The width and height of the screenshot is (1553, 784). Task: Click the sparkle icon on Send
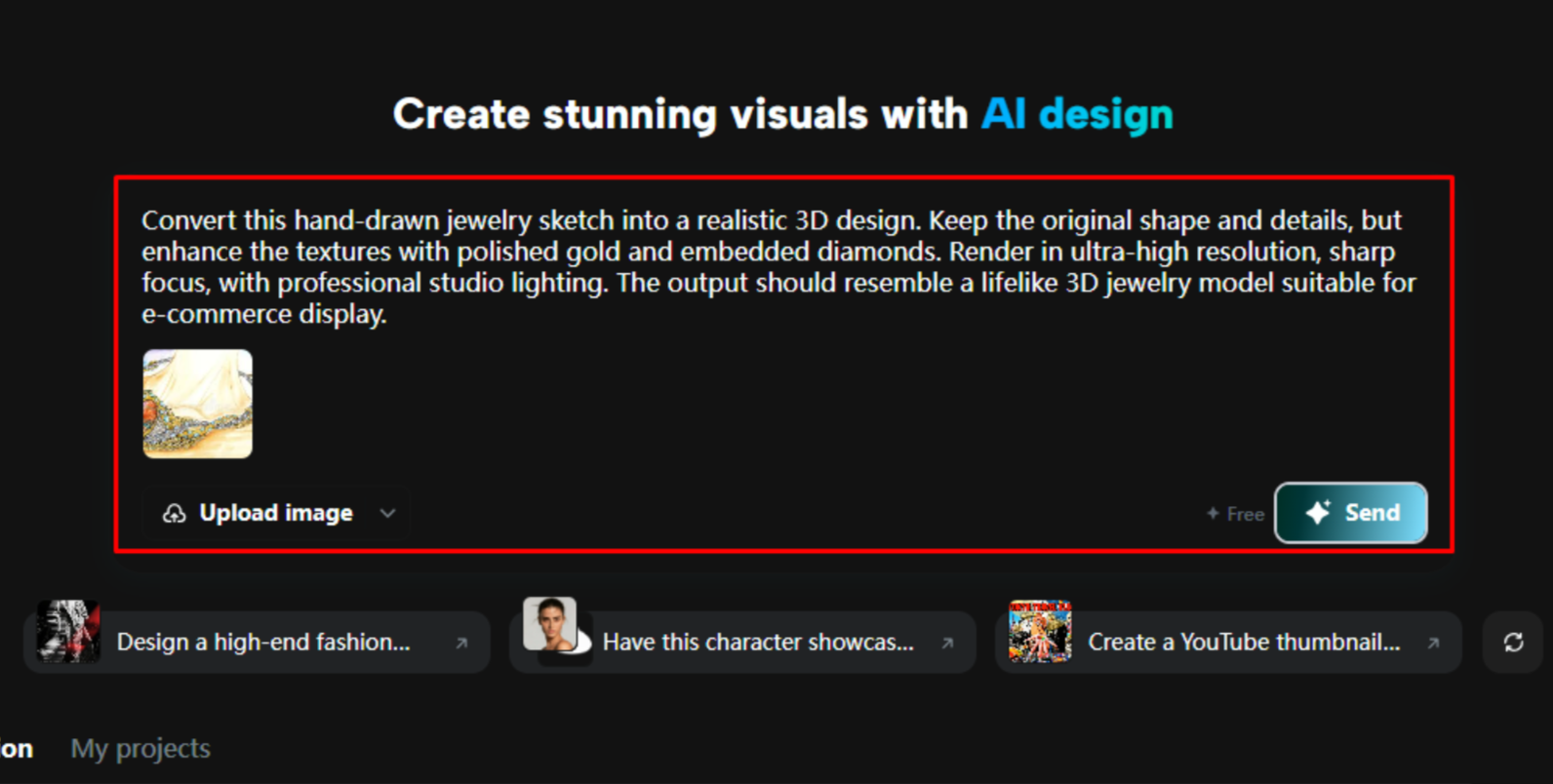point(1318,512)
